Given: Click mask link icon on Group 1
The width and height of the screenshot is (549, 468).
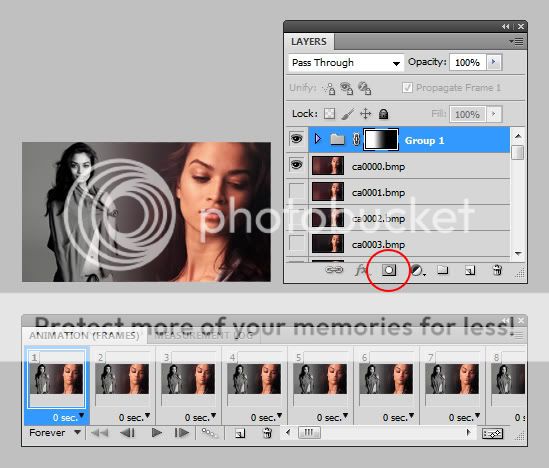Looking at the screenshot, I should (x=356, y=140).
